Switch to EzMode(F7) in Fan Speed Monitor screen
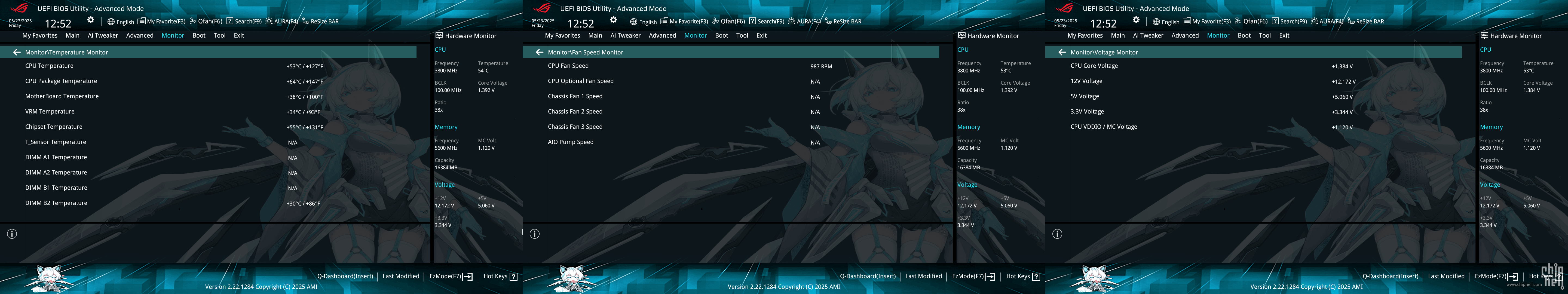Image resolution: width=1568 pixels, height=294 pixels. pyautogui.click(x=974, y=276)
